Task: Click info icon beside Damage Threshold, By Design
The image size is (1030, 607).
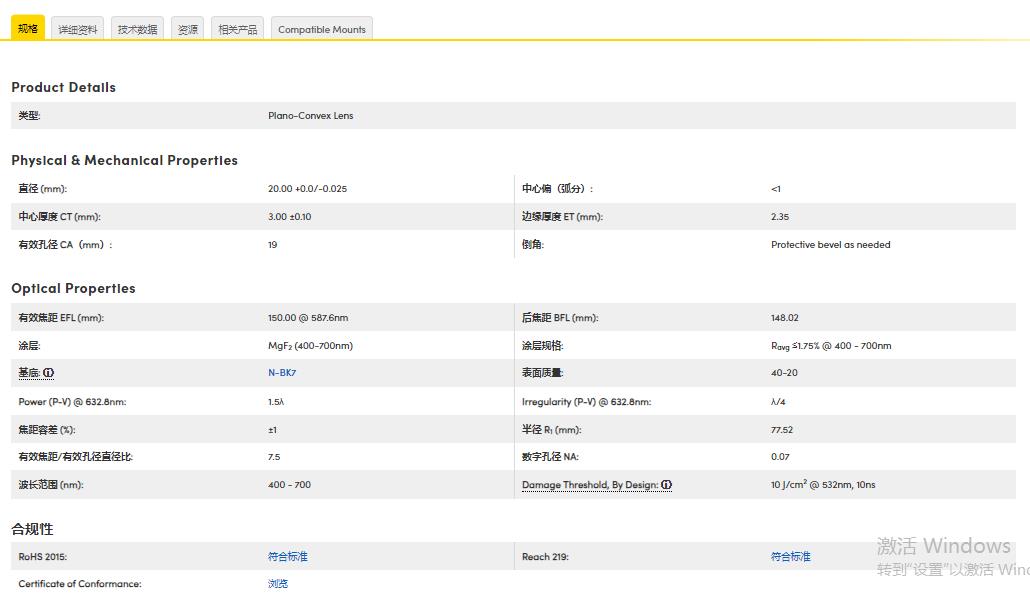Action: 667,485
